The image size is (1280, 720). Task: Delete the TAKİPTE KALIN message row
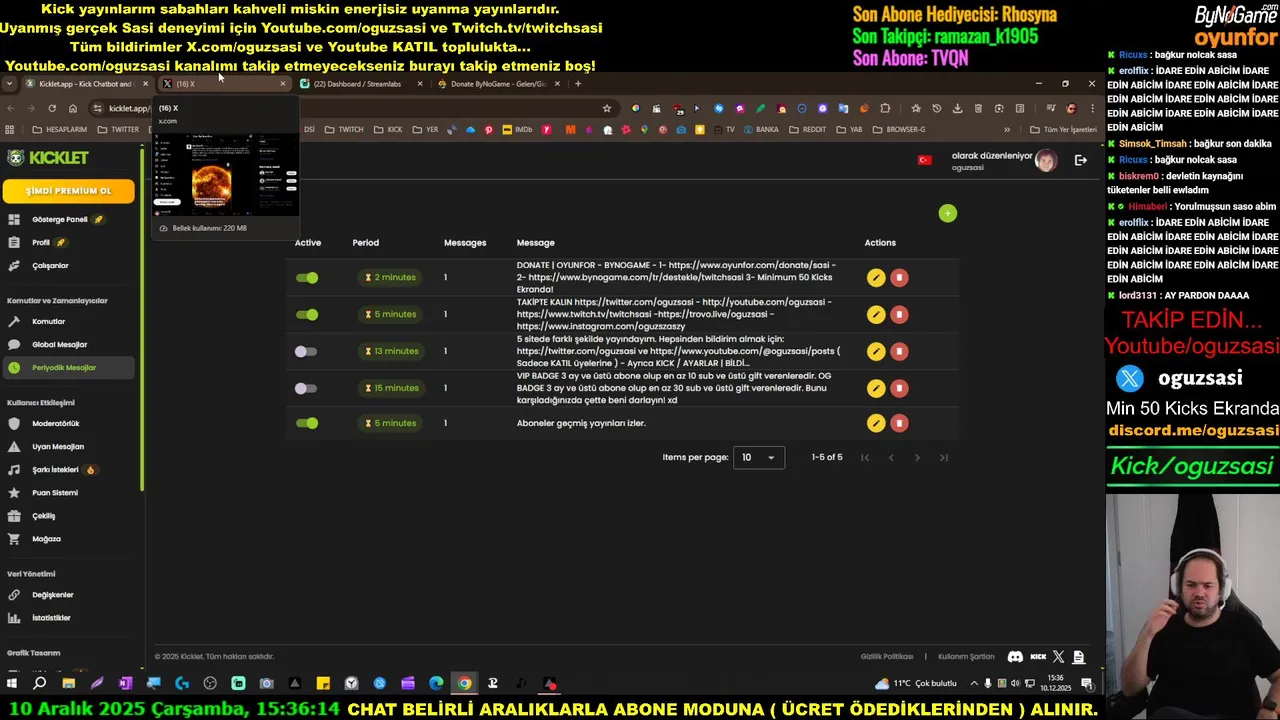click(x=899, y=315)
